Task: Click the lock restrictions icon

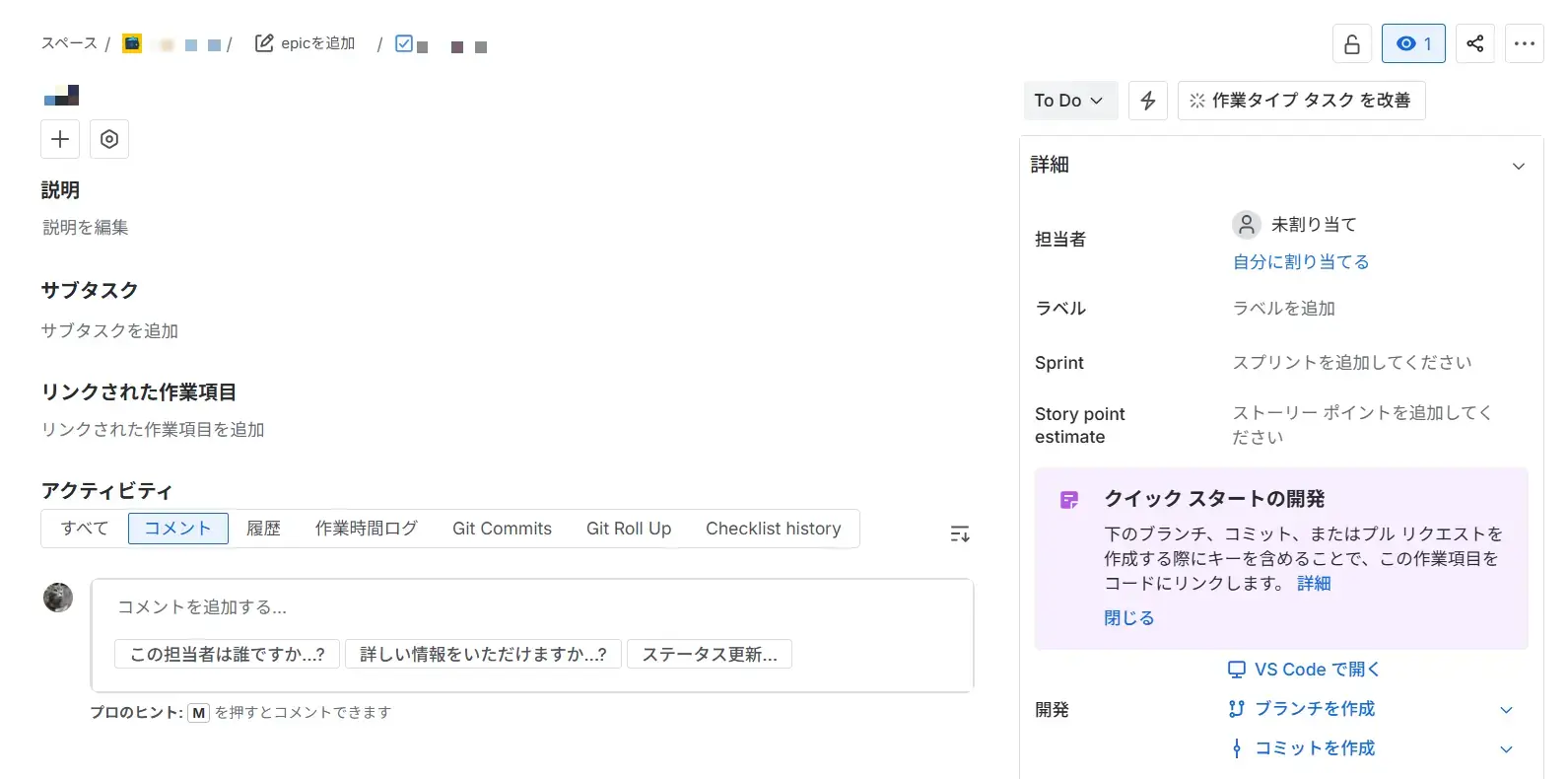Action: (1352, 43)
